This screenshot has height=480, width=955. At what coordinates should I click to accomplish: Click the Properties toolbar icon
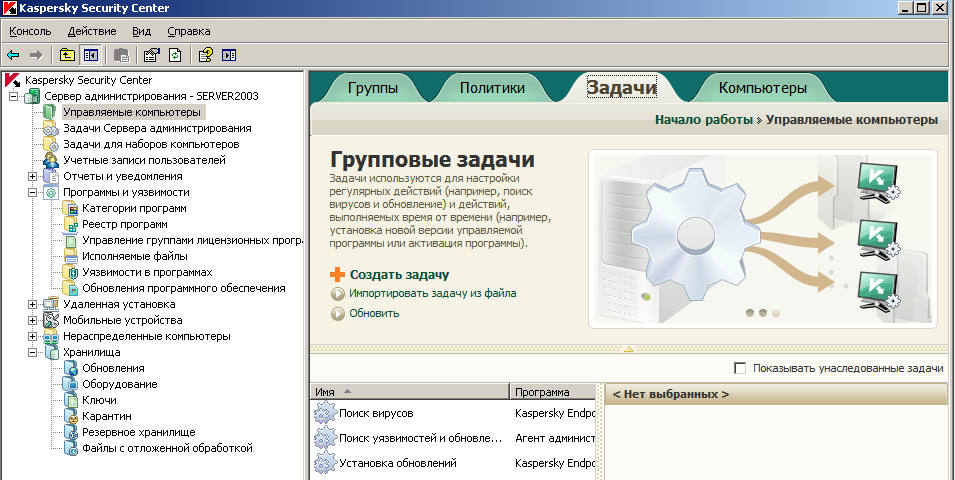pos(152,55)
